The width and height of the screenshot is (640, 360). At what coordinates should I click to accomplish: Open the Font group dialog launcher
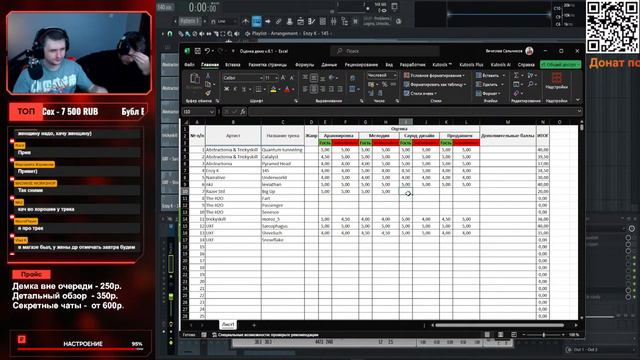296,101
